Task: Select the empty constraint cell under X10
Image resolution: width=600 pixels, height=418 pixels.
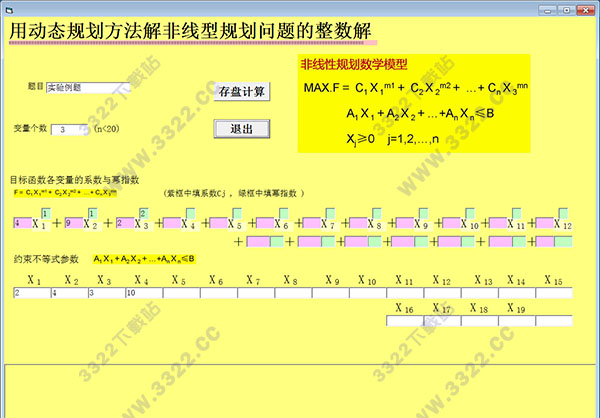Action: pyautogui.click(x=368, y=293)
